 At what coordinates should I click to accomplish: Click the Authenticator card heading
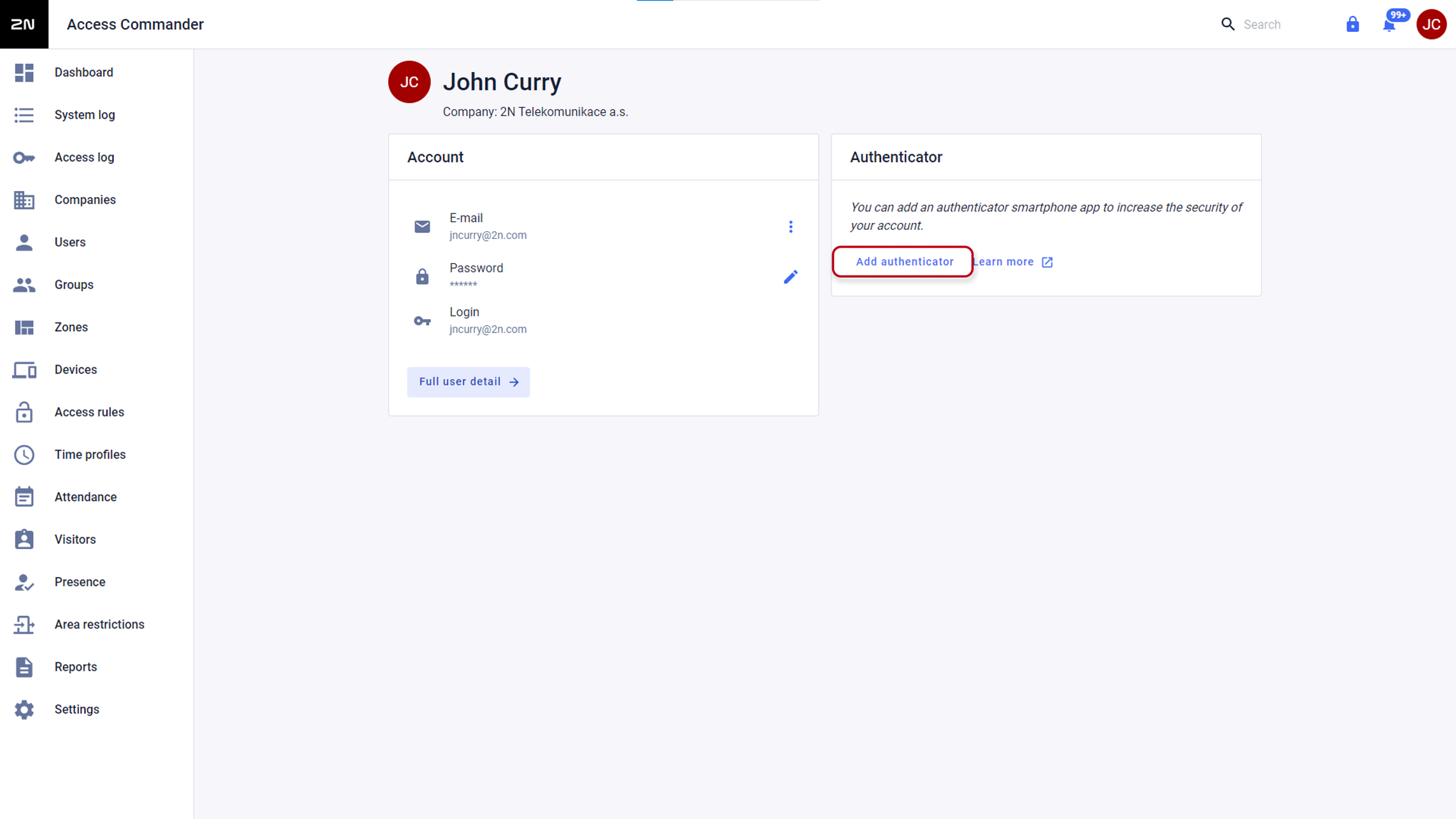point(896,157)
